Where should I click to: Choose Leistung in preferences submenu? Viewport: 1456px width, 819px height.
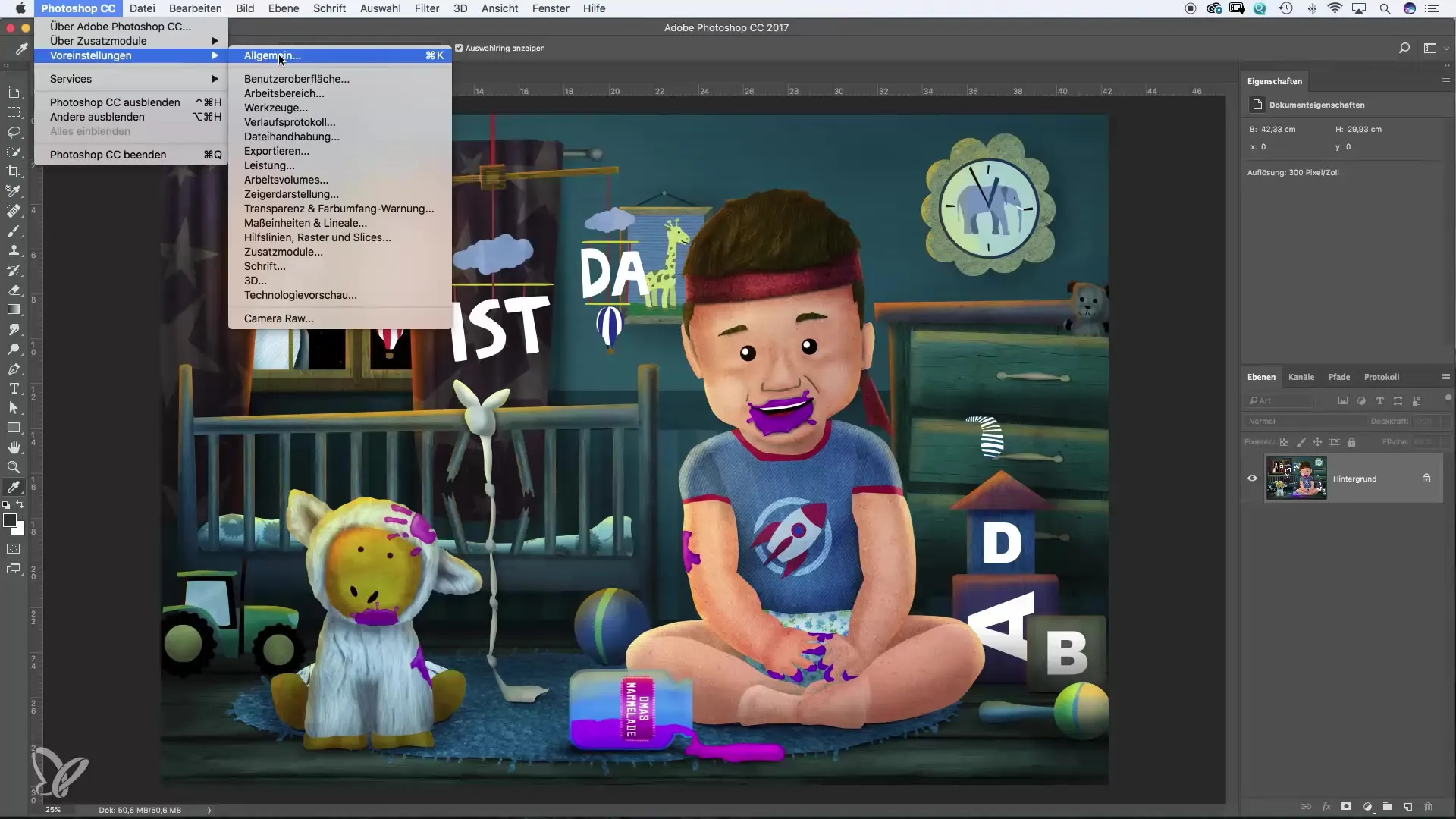(x=340, y=165)
